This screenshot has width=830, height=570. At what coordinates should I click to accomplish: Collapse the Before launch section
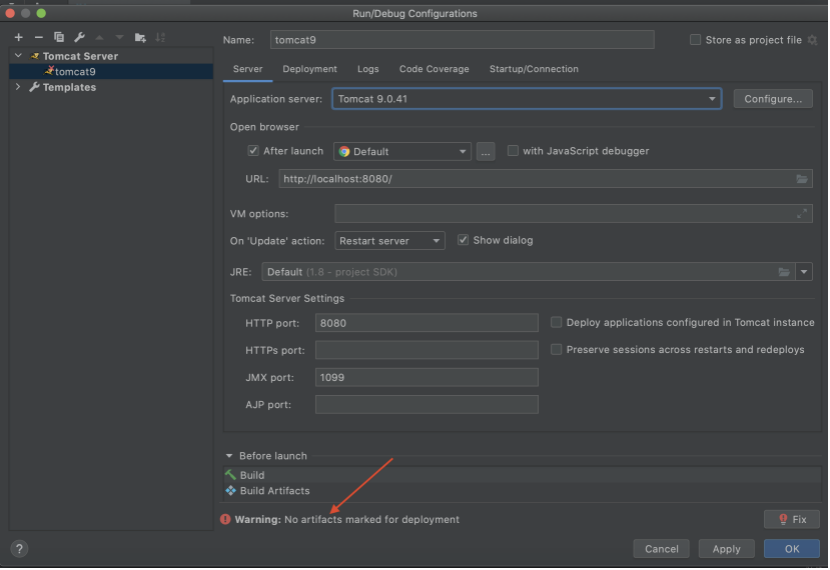229,456
